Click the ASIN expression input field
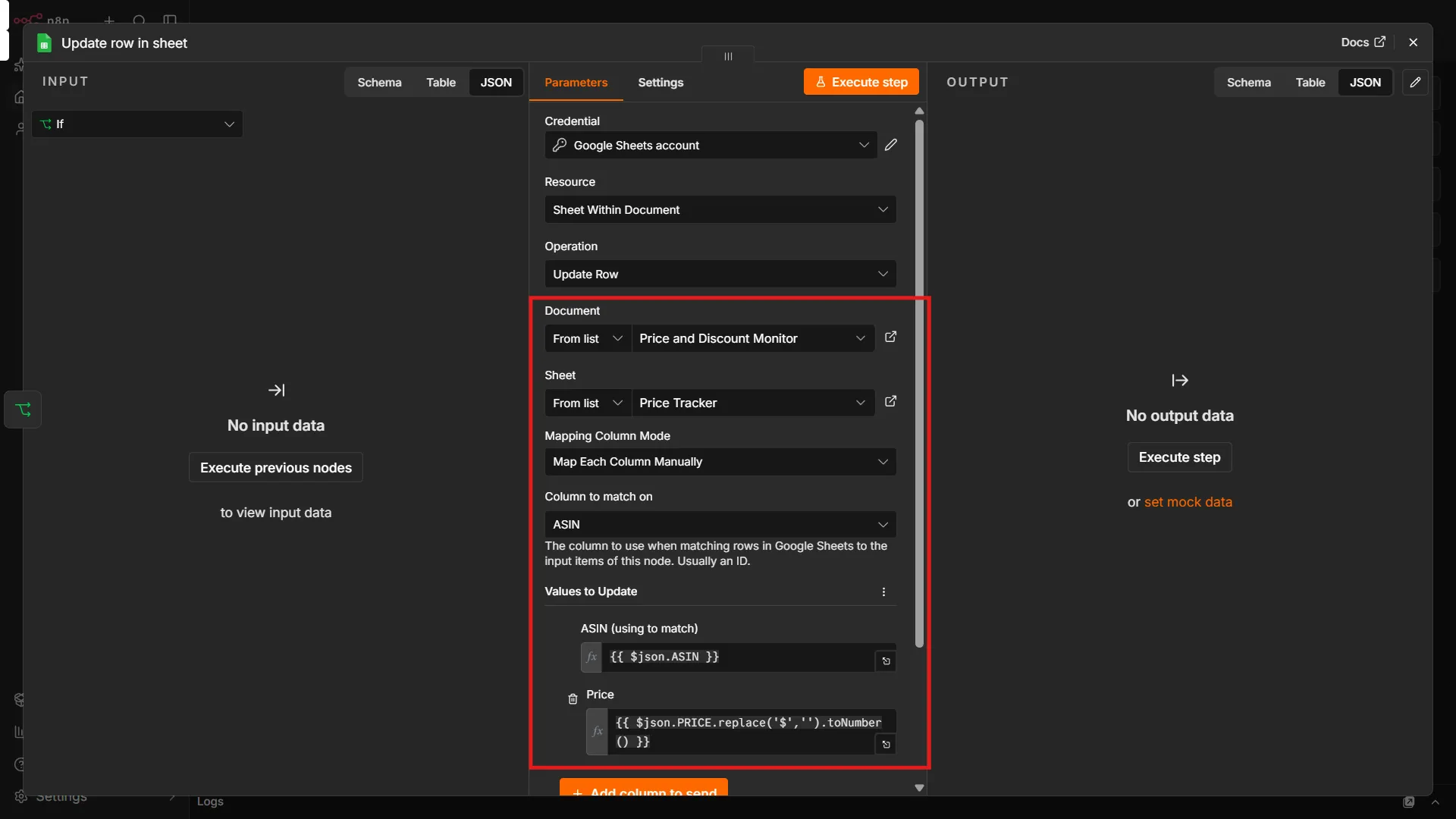 [x=738, y=657]
